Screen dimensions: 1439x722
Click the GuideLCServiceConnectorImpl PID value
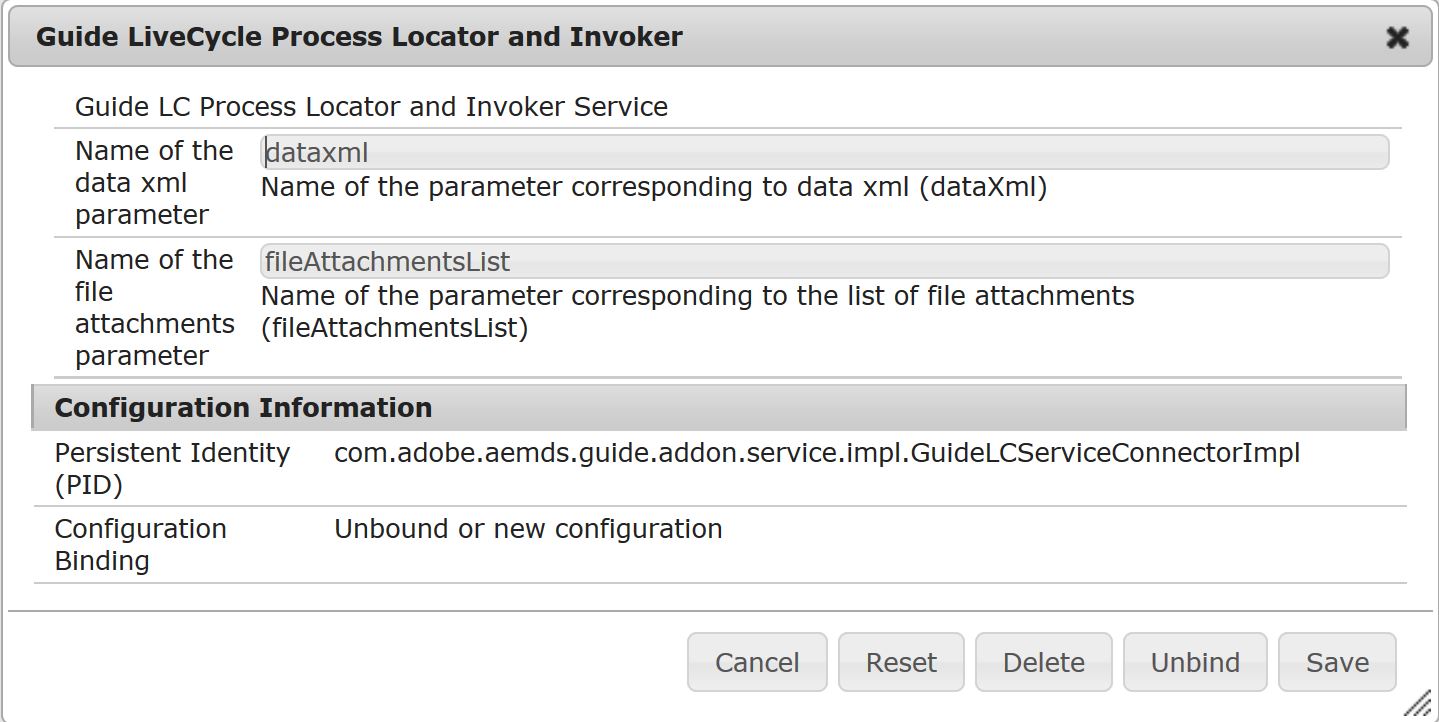pyautogui.click(x=816, y=453)
